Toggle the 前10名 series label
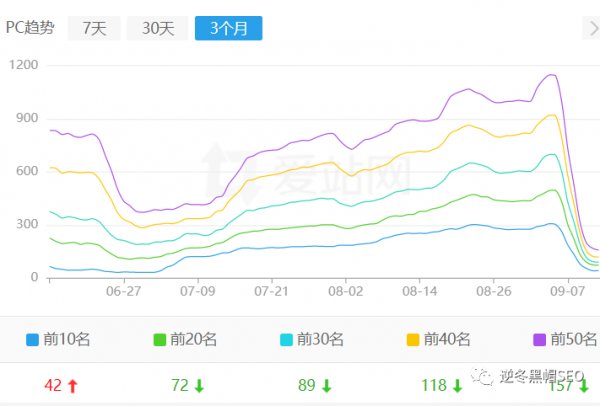 (67, 340)
